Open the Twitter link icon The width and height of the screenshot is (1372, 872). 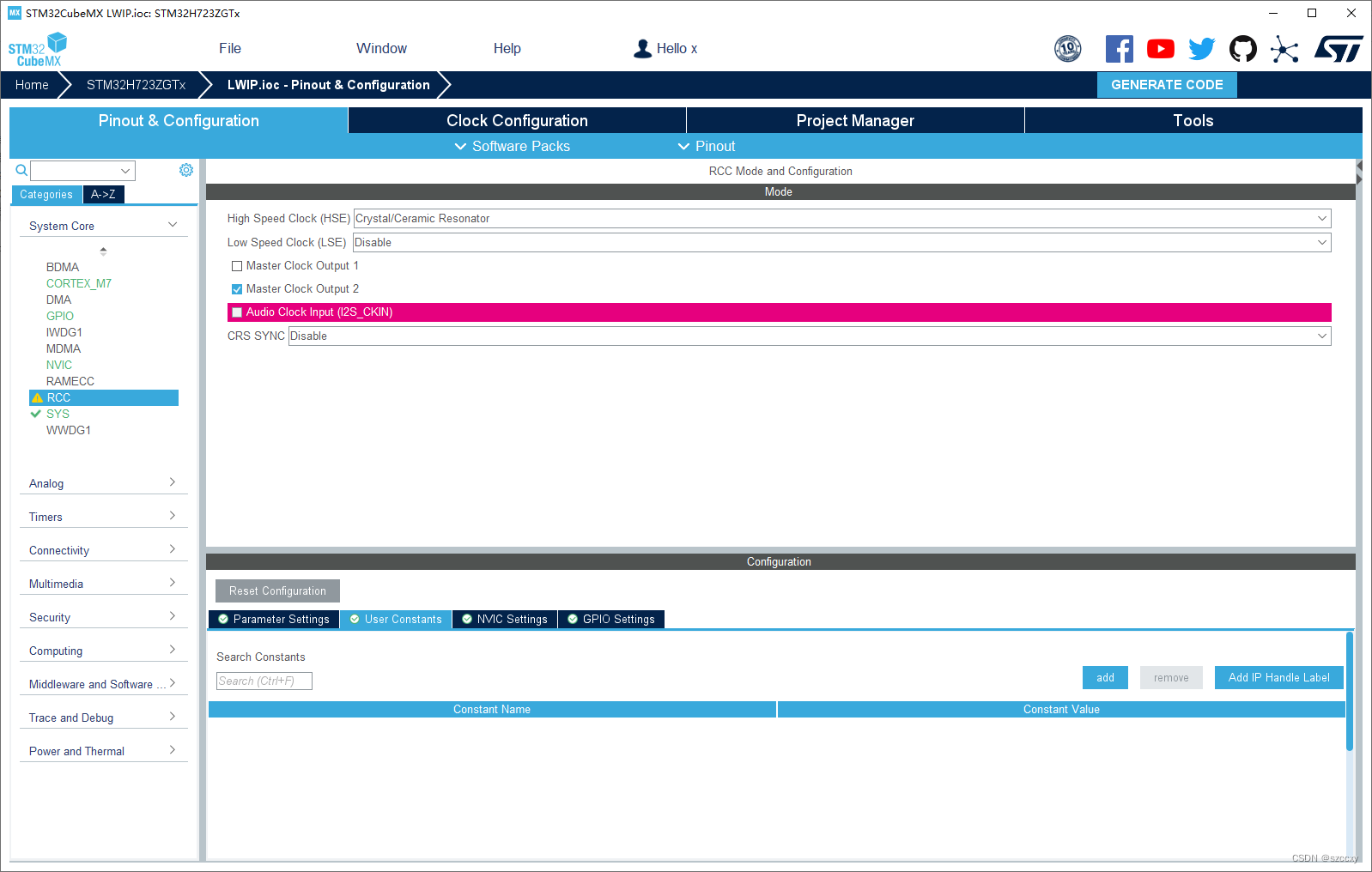point(1201,49)
